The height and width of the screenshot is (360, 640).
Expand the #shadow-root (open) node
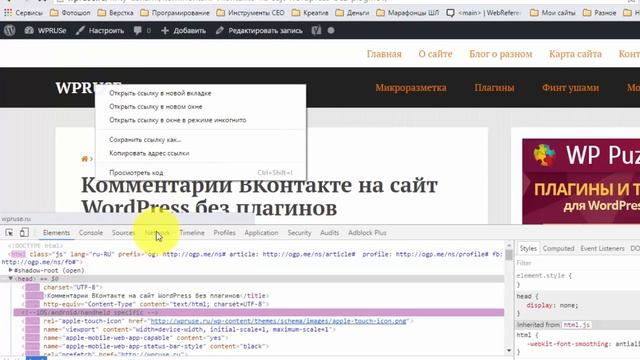click(x=11, y=270)
